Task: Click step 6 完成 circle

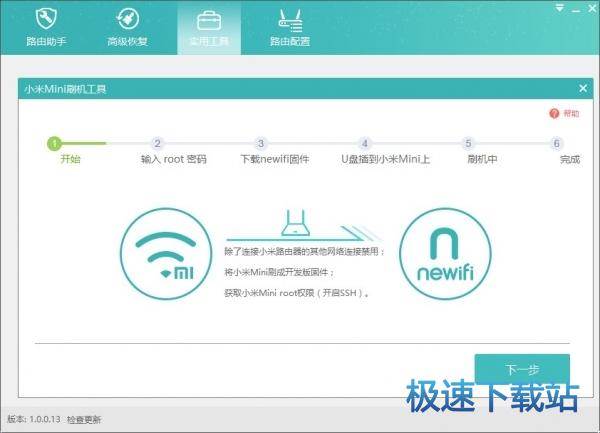Action: tap(556, 143)
